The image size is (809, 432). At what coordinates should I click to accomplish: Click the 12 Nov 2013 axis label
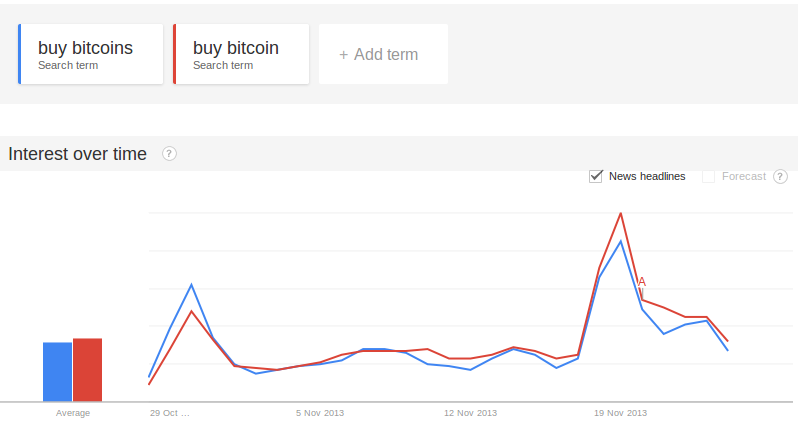[x=471, y=413]
